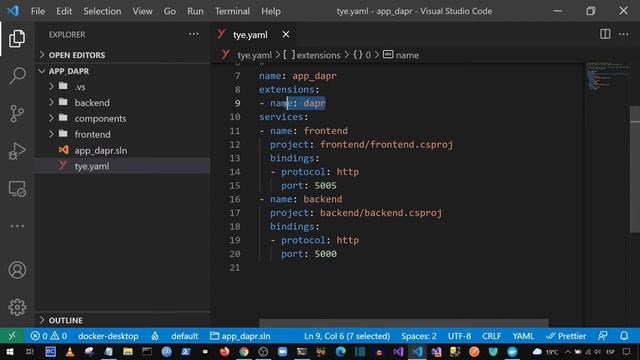Open the Manage gear icon
Screen dimensions: 640x360
point(17,307)
